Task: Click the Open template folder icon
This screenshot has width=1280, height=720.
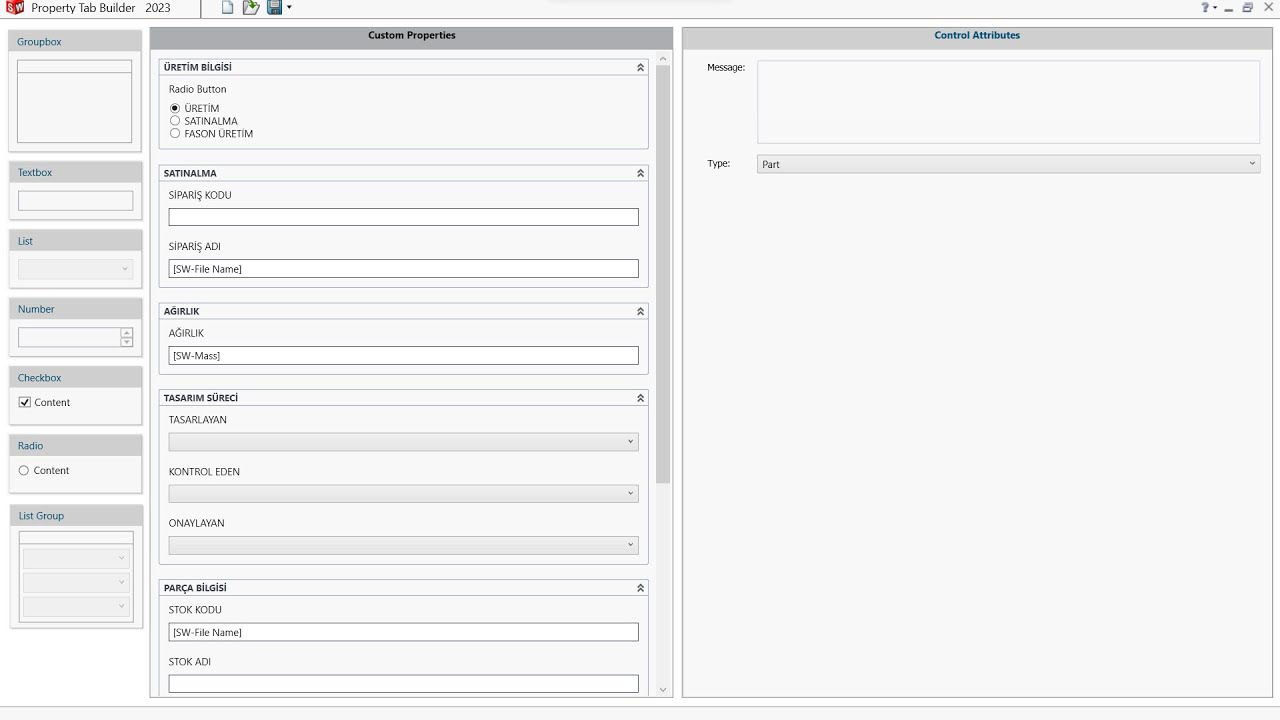Action: pyautogui.click(x=251, y=8)
